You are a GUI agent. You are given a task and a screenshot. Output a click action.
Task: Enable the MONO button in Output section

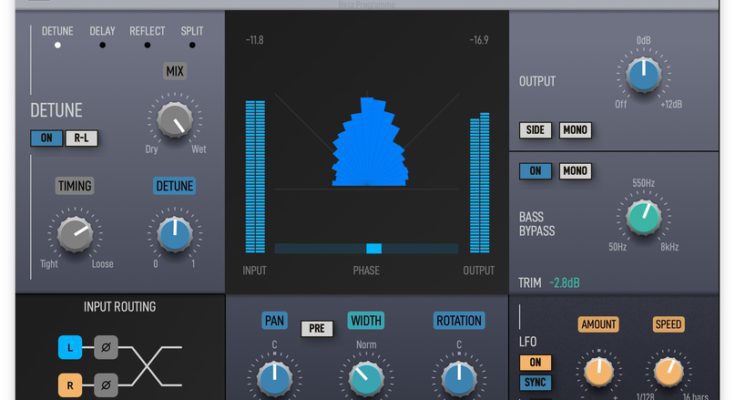point(574,130)
